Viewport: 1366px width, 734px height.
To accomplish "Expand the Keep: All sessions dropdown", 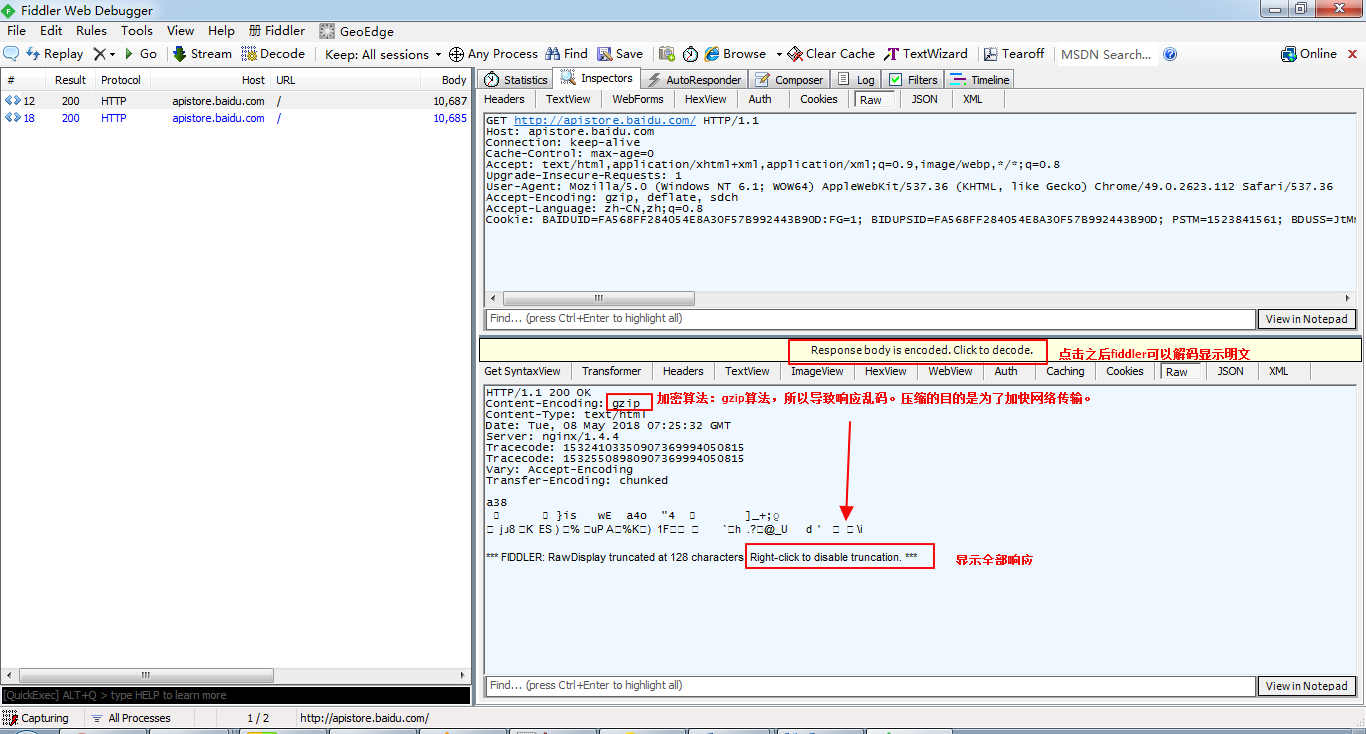I will 383,54.
